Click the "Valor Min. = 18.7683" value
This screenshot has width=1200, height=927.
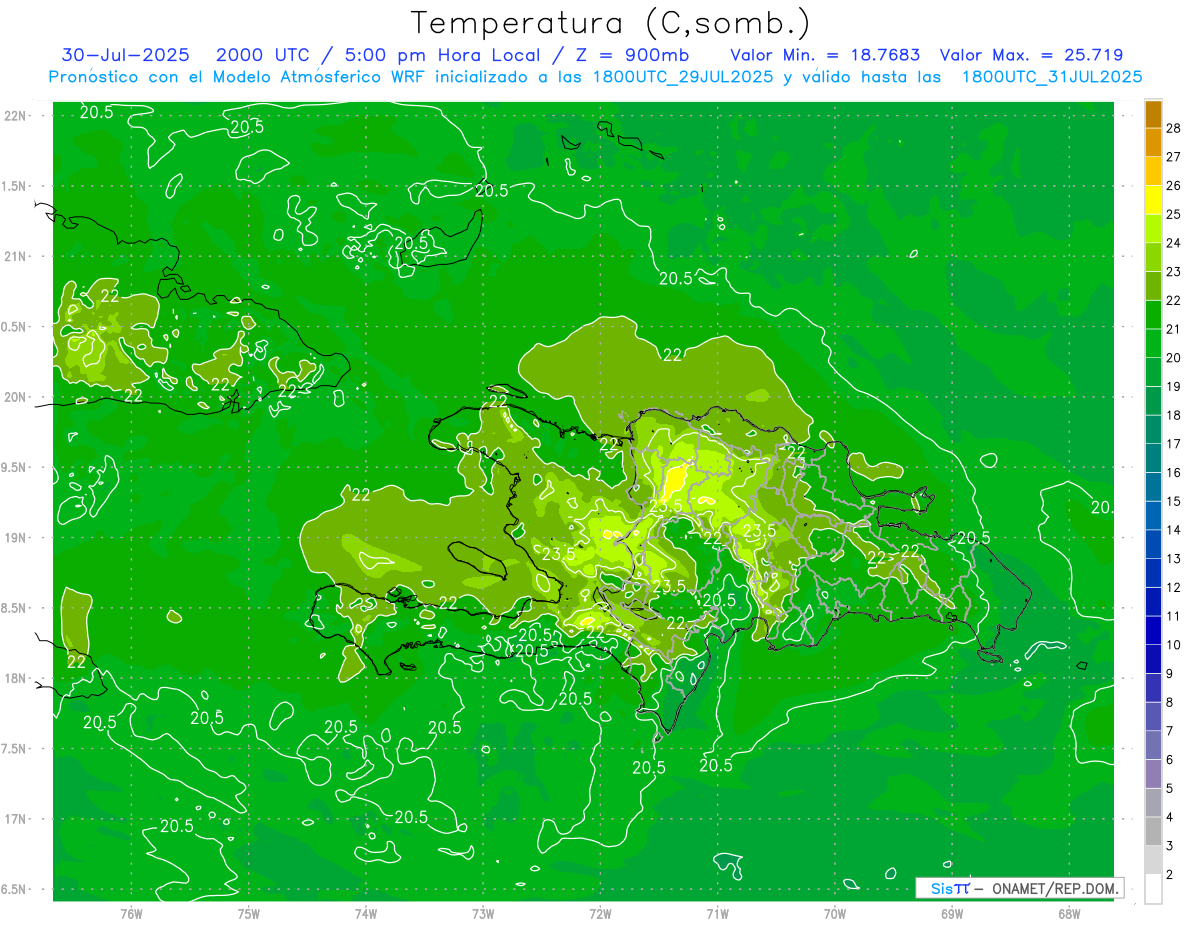point(825,55)
